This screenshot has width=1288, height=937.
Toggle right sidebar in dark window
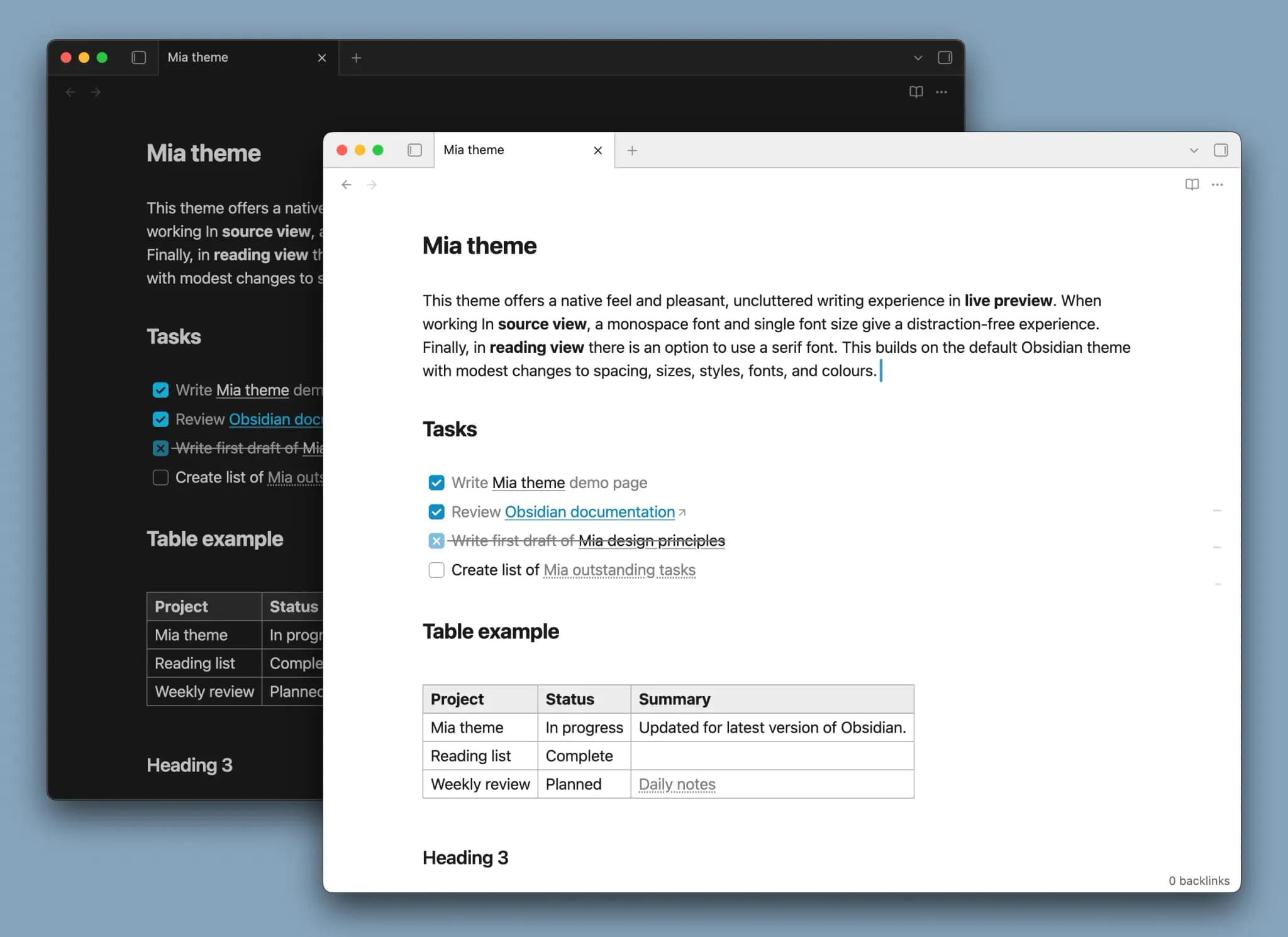click(x=945, y=58)
